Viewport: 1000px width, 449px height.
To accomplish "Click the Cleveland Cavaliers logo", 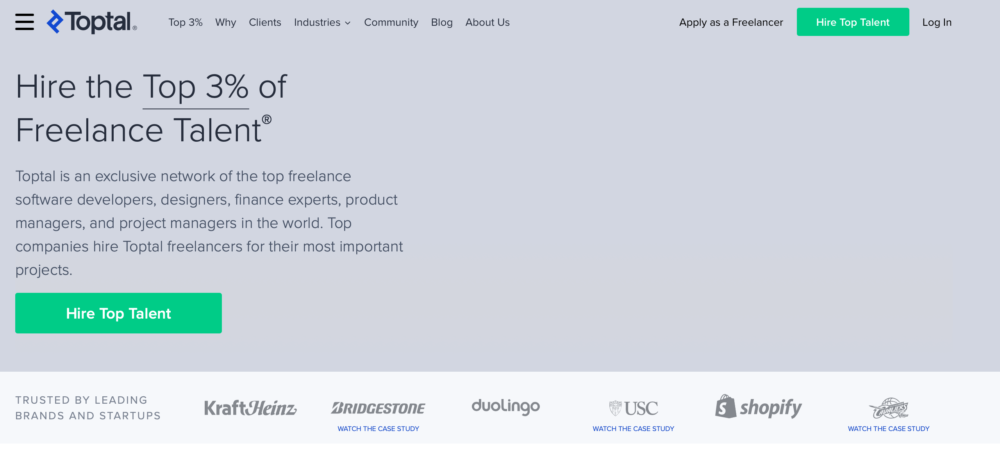I will [888, 408].
